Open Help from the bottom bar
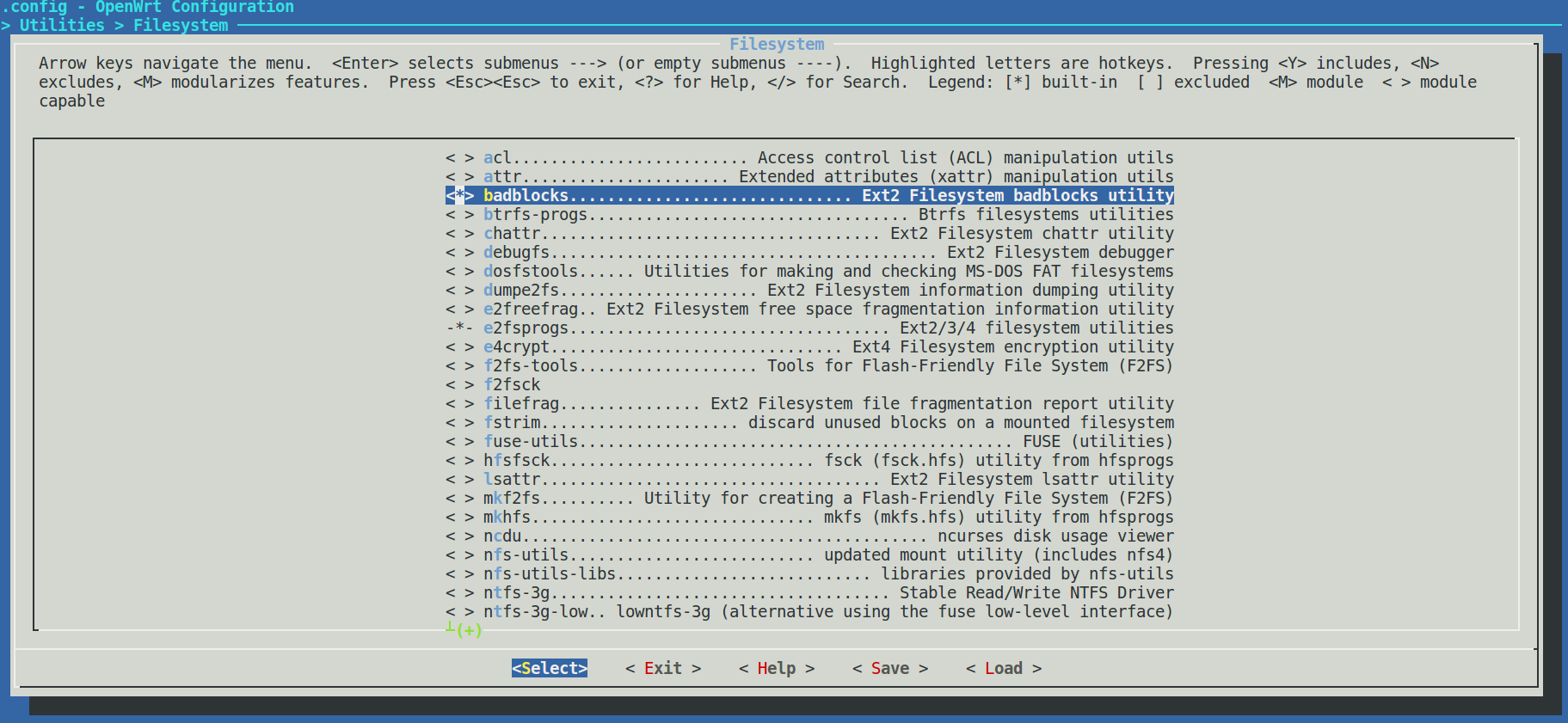 [x=777, y=668]
